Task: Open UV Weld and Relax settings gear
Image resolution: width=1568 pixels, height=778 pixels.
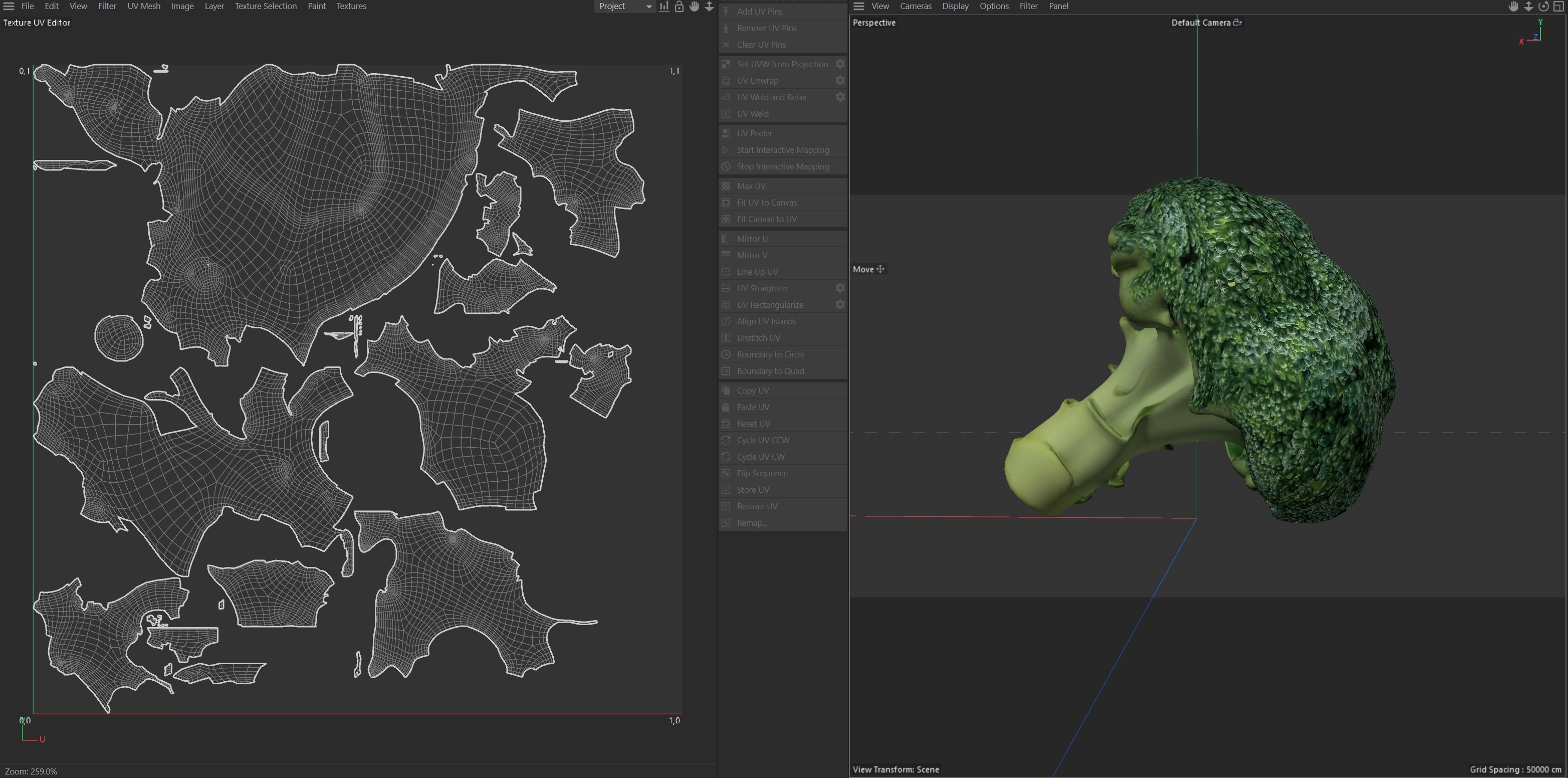Action: tap(840, 97)
